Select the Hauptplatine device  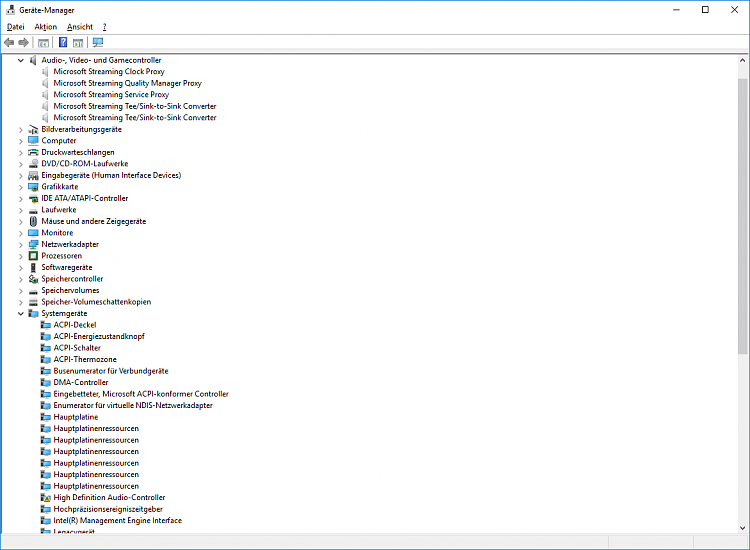coord(76,417)
